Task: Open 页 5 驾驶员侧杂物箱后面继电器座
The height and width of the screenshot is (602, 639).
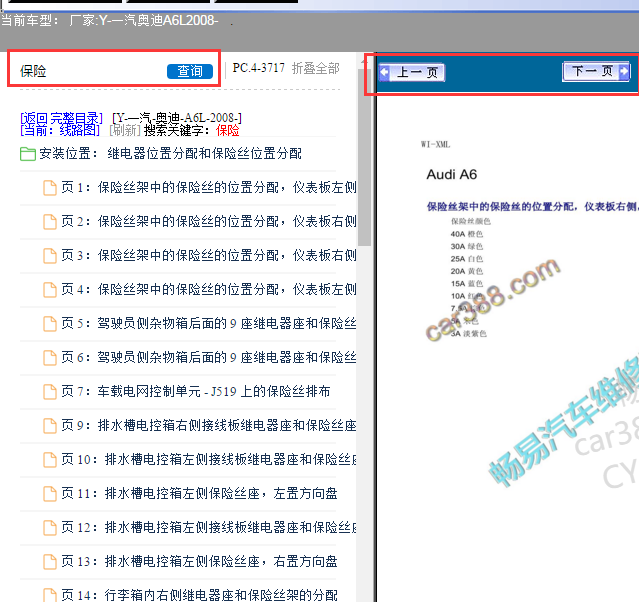Action: click(x=209, y=324)
